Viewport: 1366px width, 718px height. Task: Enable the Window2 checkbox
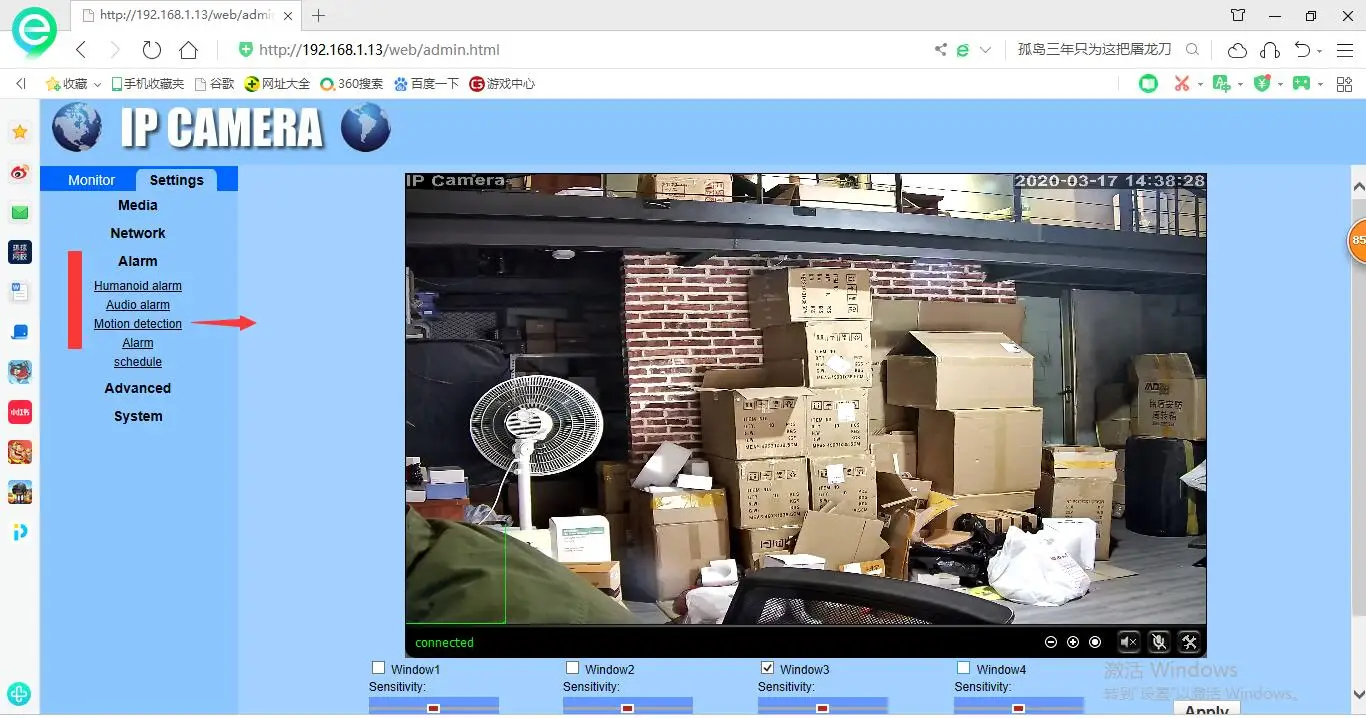click(572, 668)
